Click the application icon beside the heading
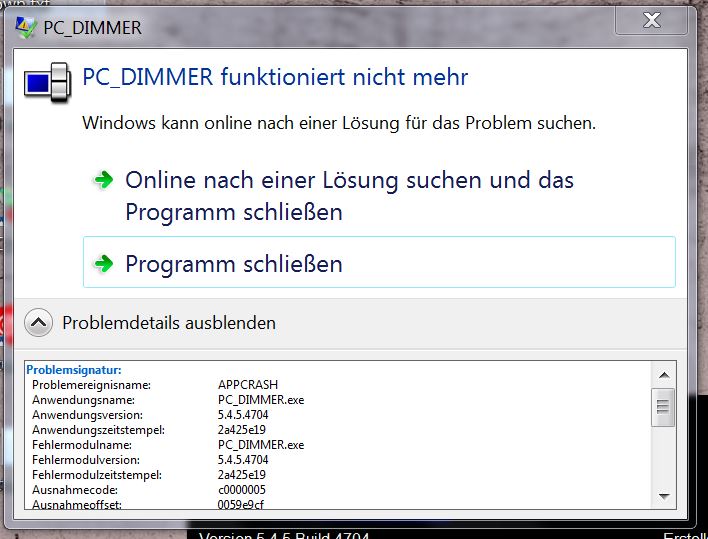708x539 pixels. coord(47,83)
